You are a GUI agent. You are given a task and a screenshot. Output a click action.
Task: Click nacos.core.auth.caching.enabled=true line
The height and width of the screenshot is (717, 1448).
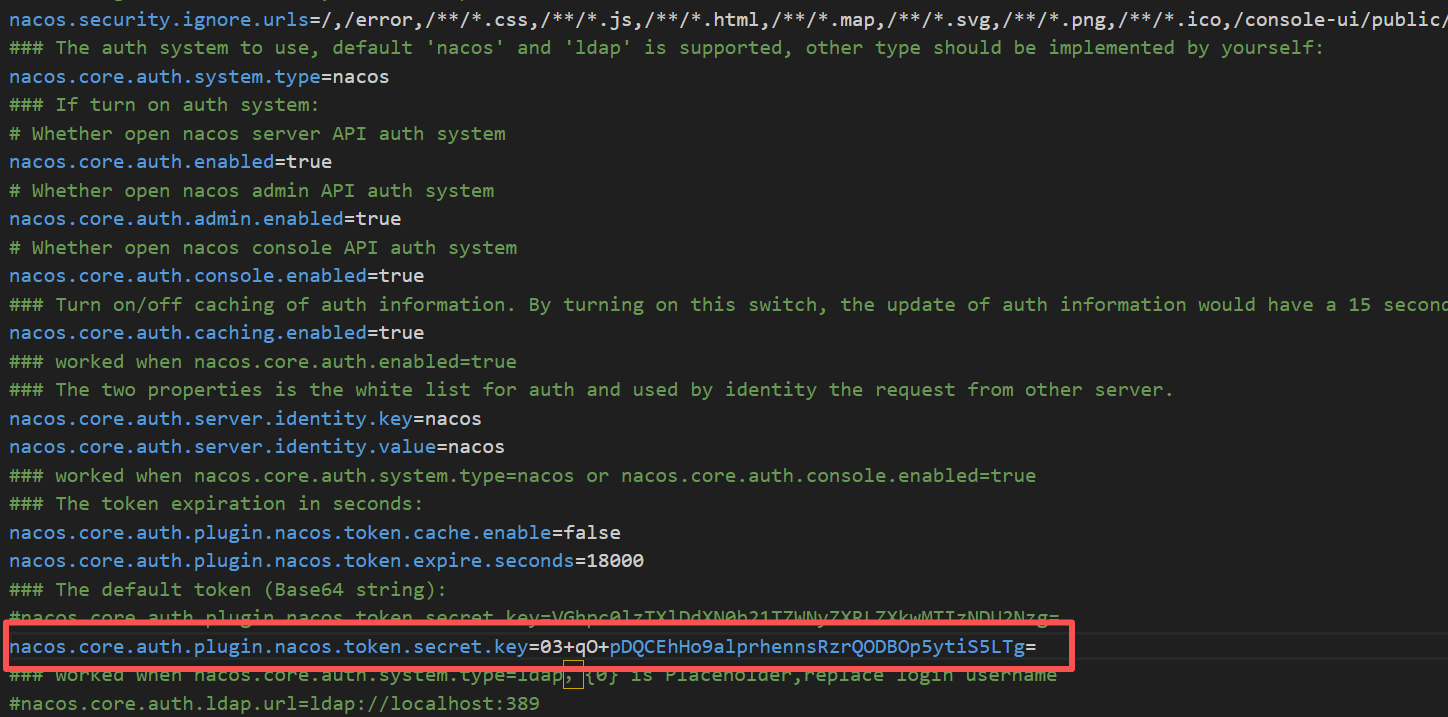(216, 333)
